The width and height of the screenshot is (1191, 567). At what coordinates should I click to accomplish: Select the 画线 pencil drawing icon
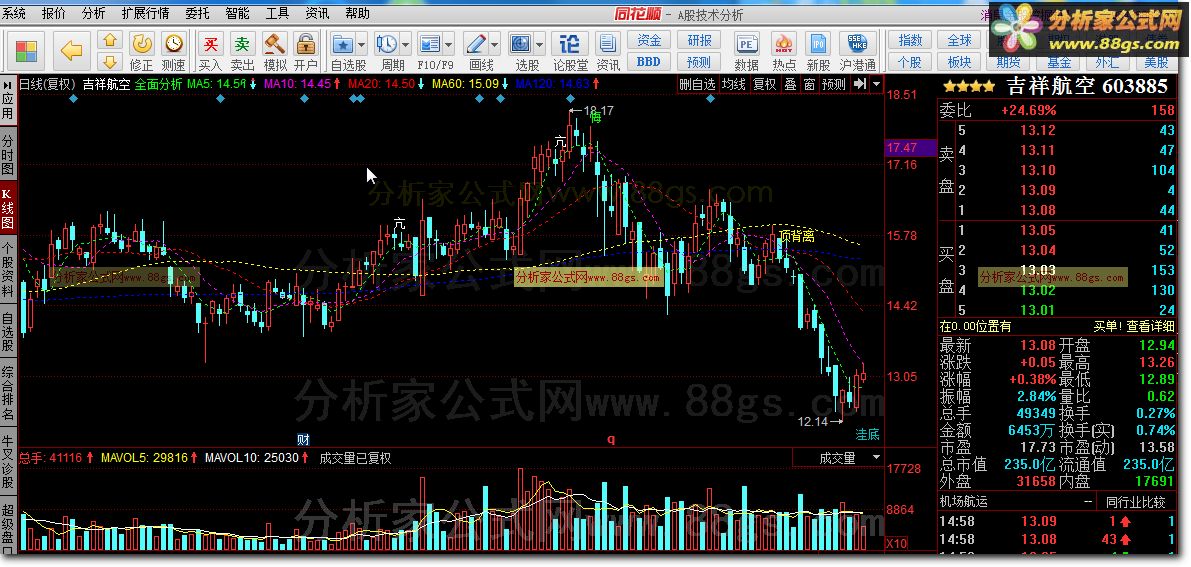475,43
